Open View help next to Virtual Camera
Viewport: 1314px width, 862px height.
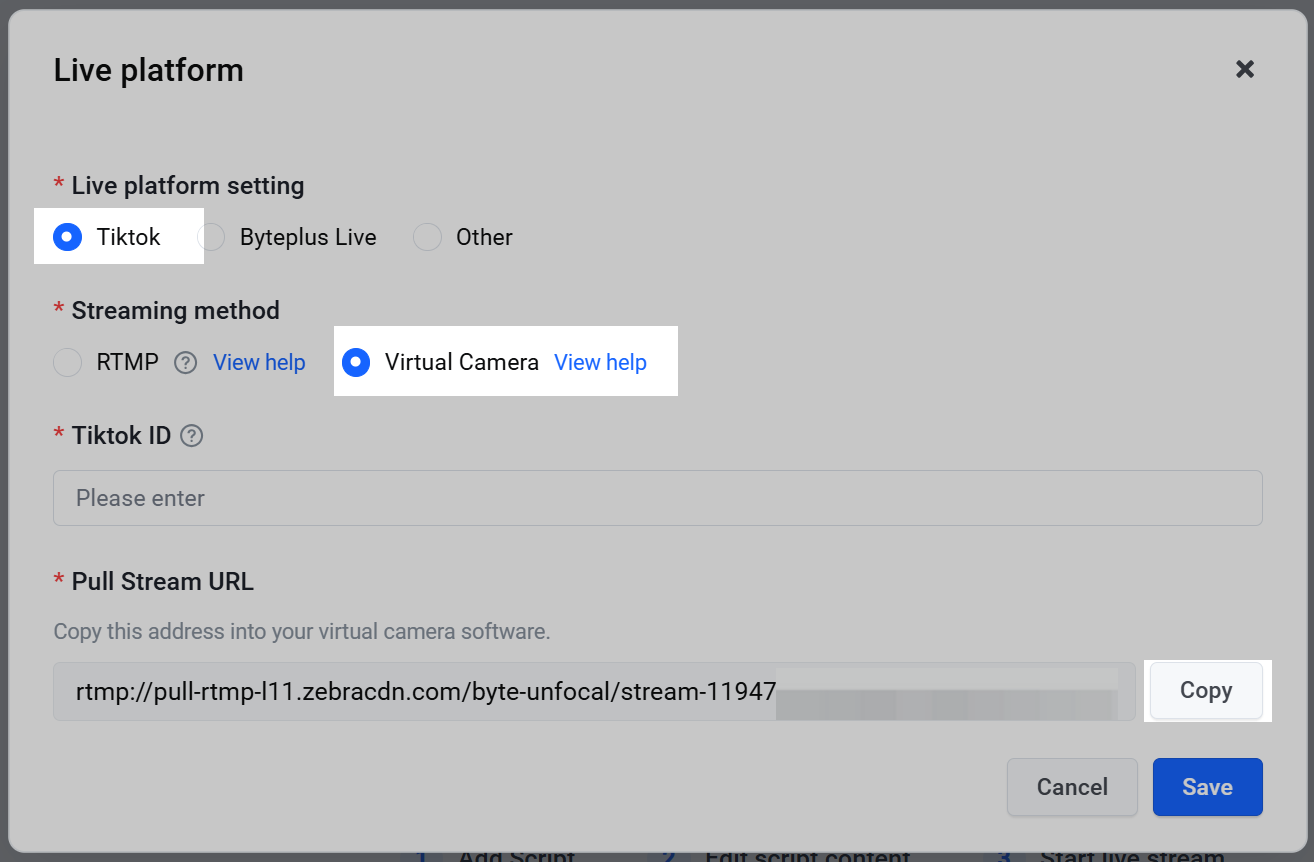point(600,362)
